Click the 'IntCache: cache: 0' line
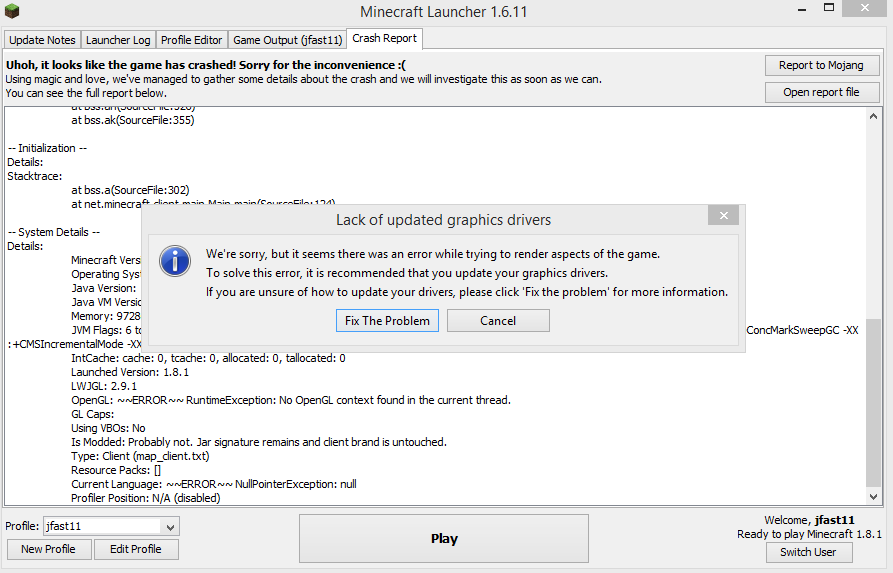The width and height of the screenshot is (893, 573). [208, 358]
